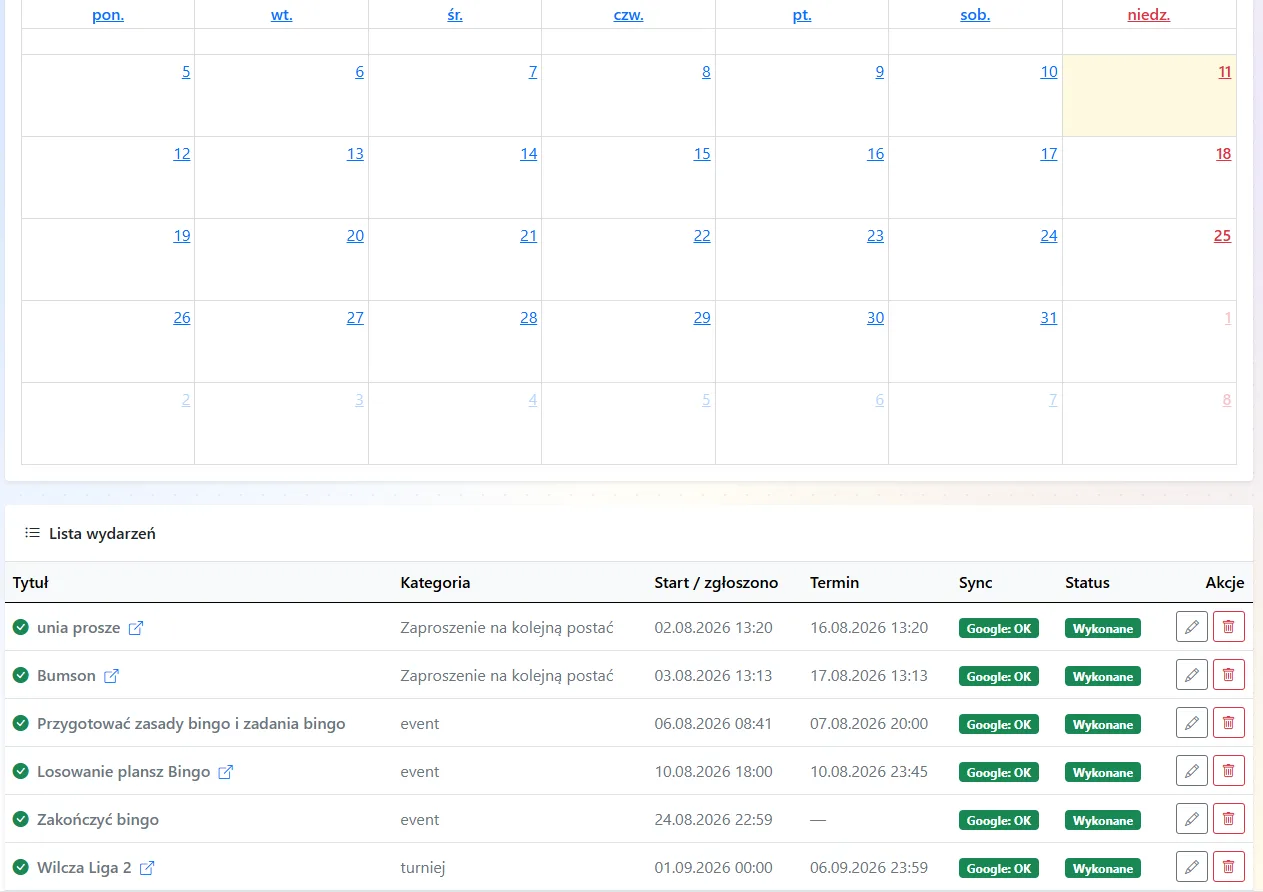Click 'Wykonane' status badge for 'Wilcza Liga 2'
Image resolution: width=1263 pixels, height=892 pixels.
(1103, 868)
